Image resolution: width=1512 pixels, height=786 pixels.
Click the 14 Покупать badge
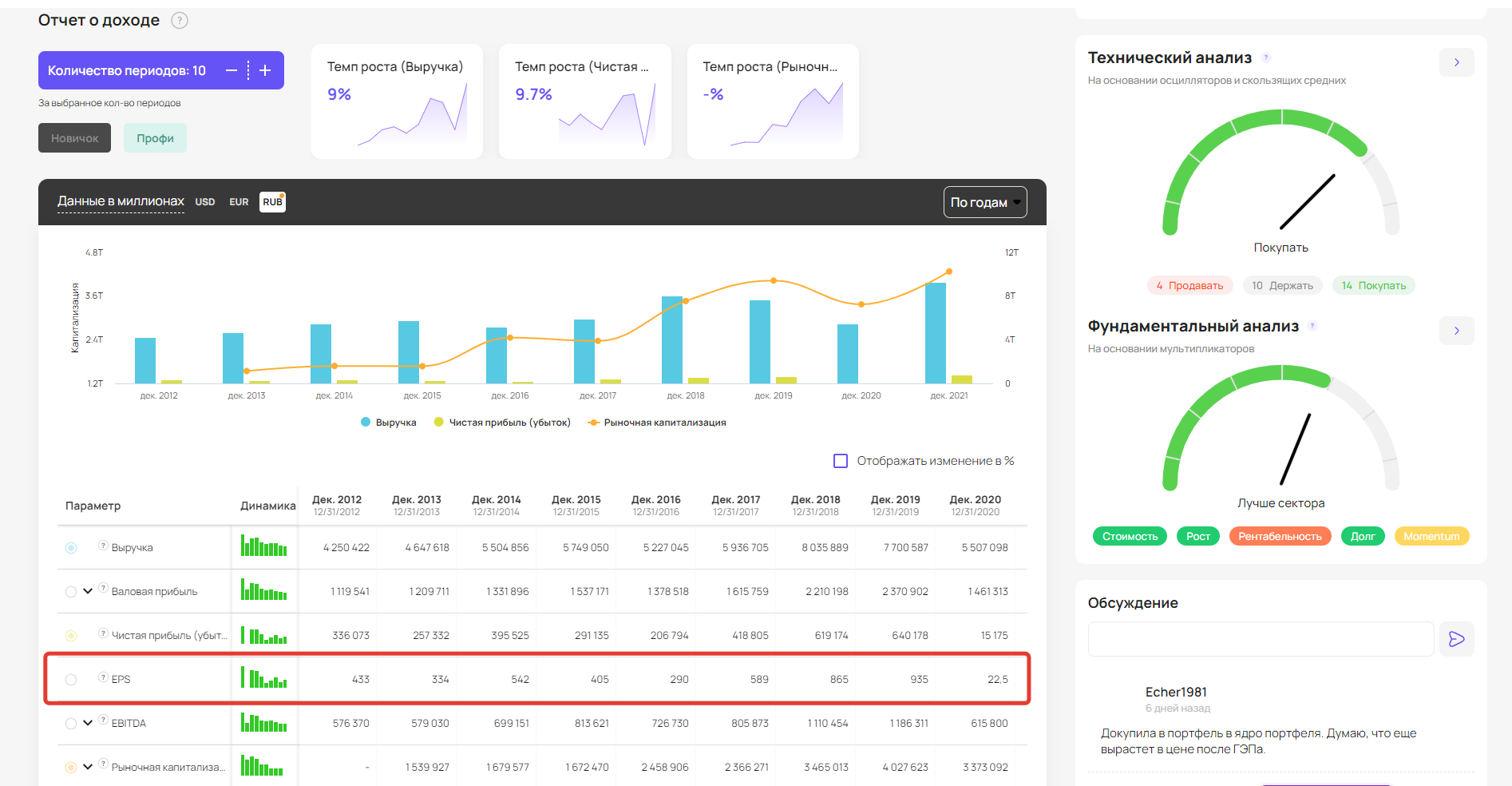click(x=1374, y=285)
